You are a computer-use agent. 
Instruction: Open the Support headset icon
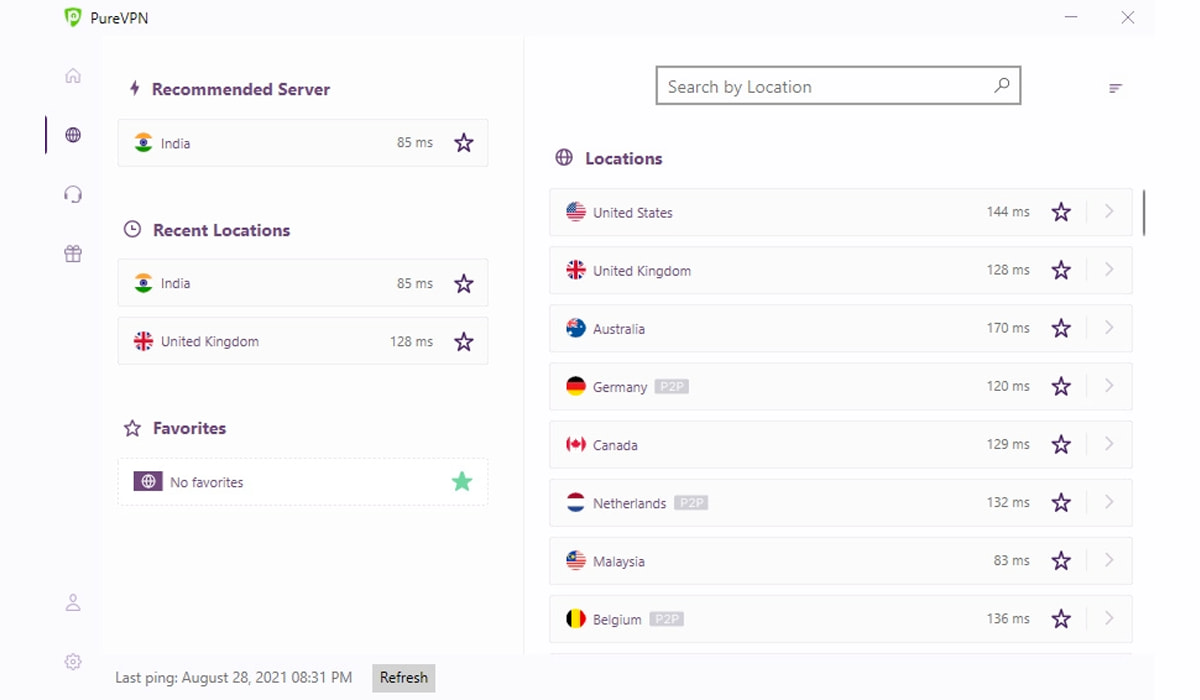(72, 194)
